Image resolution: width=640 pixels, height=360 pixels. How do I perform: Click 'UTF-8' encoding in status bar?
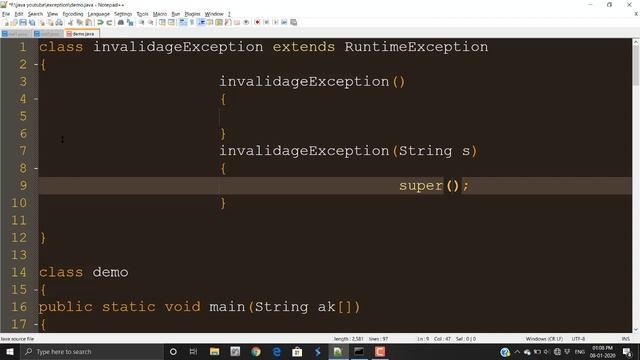tap(578, 339)
